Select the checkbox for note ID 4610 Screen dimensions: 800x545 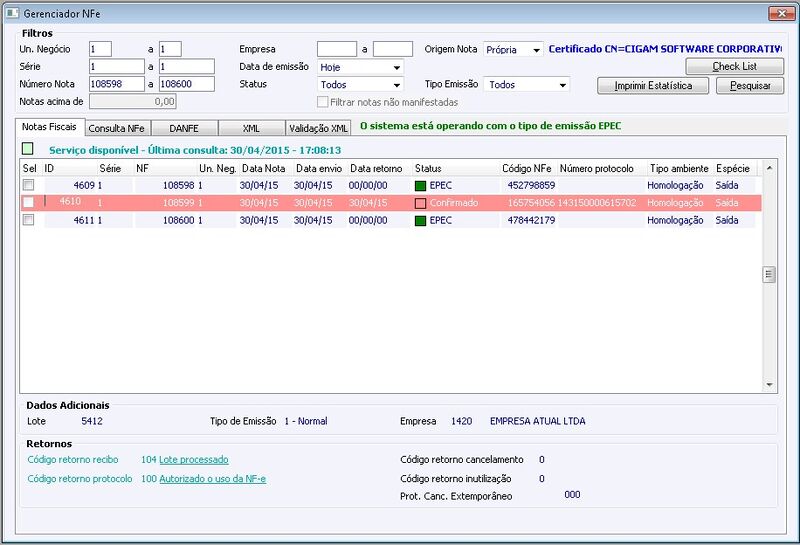[29, 203]
